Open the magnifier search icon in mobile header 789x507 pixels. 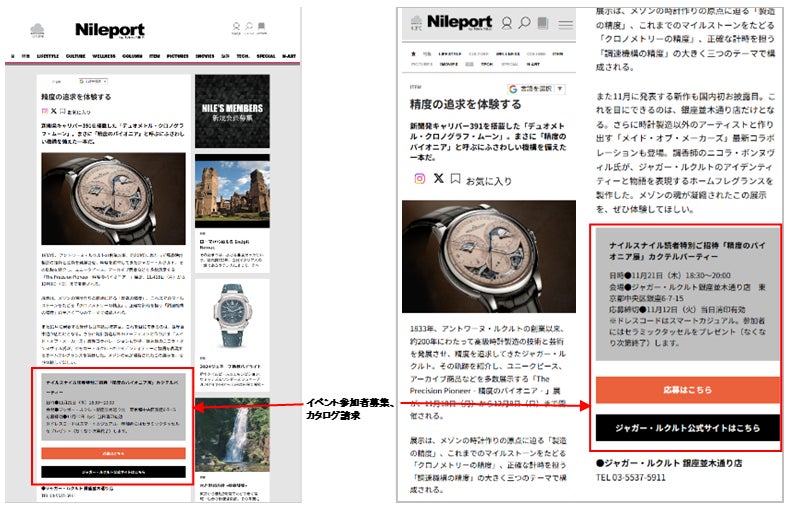tap(524, 23)
